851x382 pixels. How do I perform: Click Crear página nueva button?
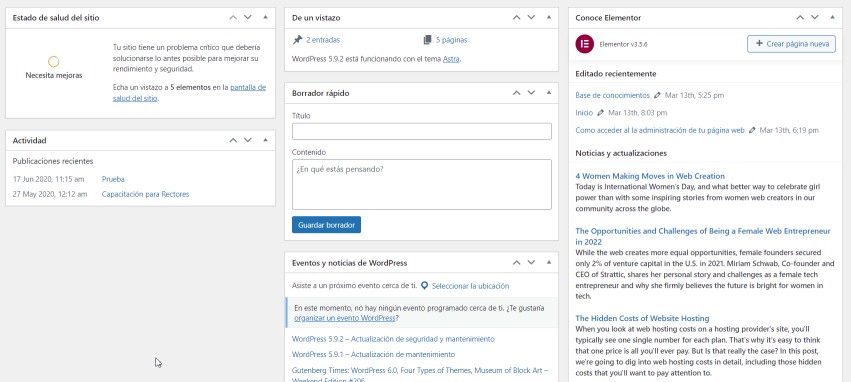pos(791,44)
